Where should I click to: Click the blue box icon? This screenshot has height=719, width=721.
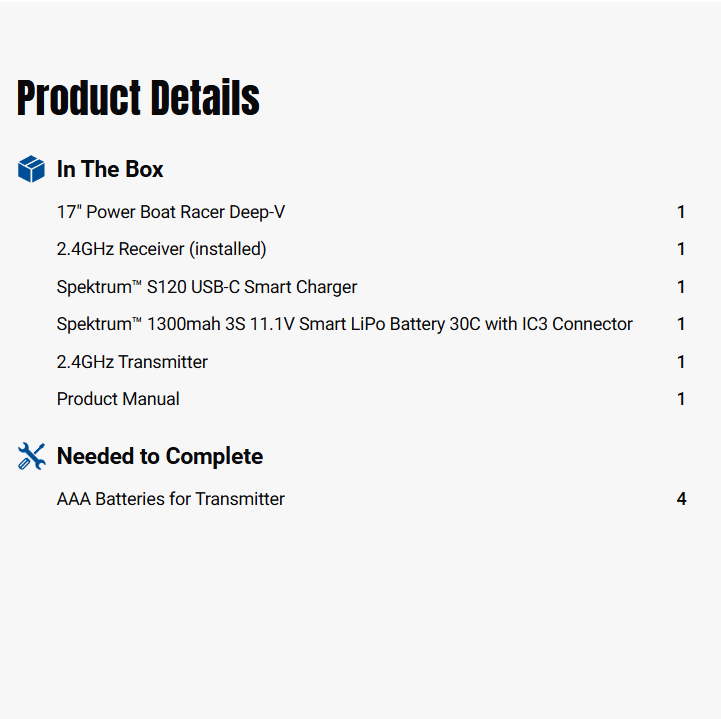point(32,169)
